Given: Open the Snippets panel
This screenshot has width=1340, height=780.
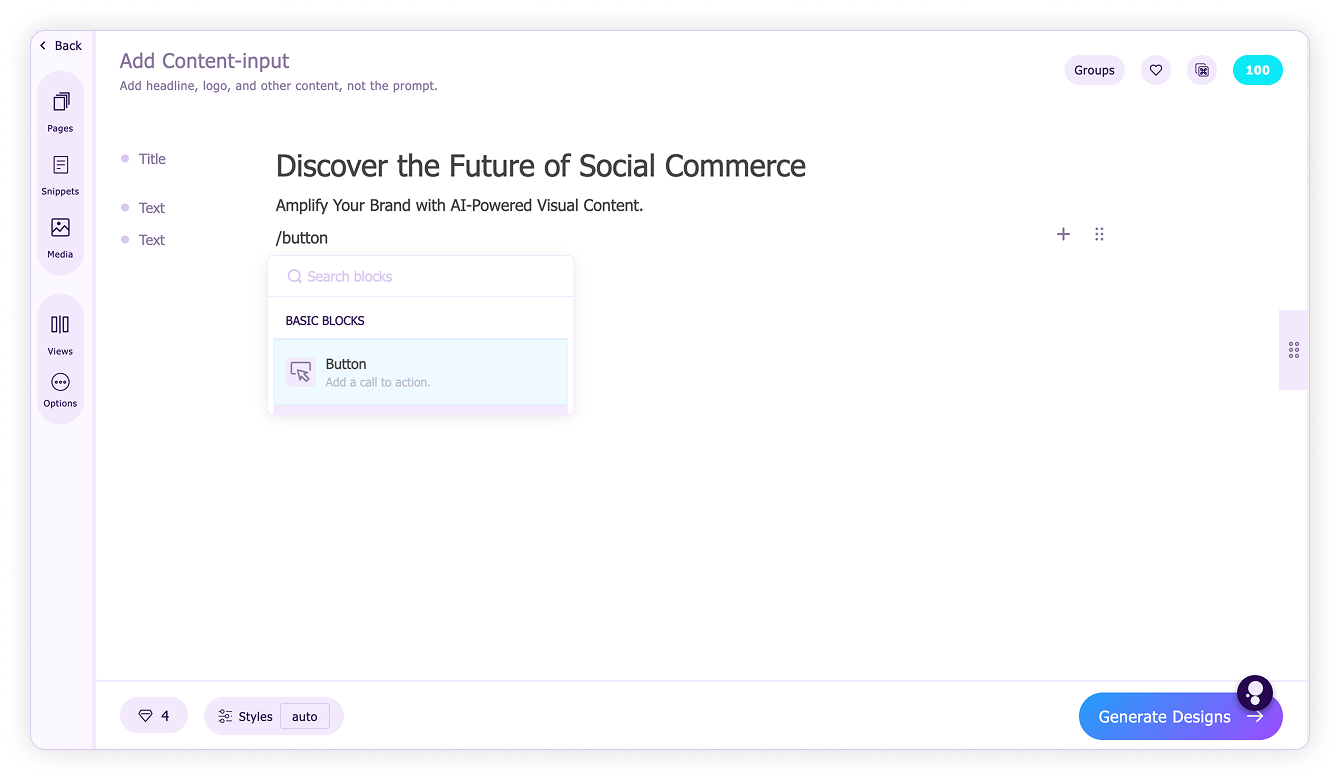Looking at the screenshot, I should [x=60, y=175].
